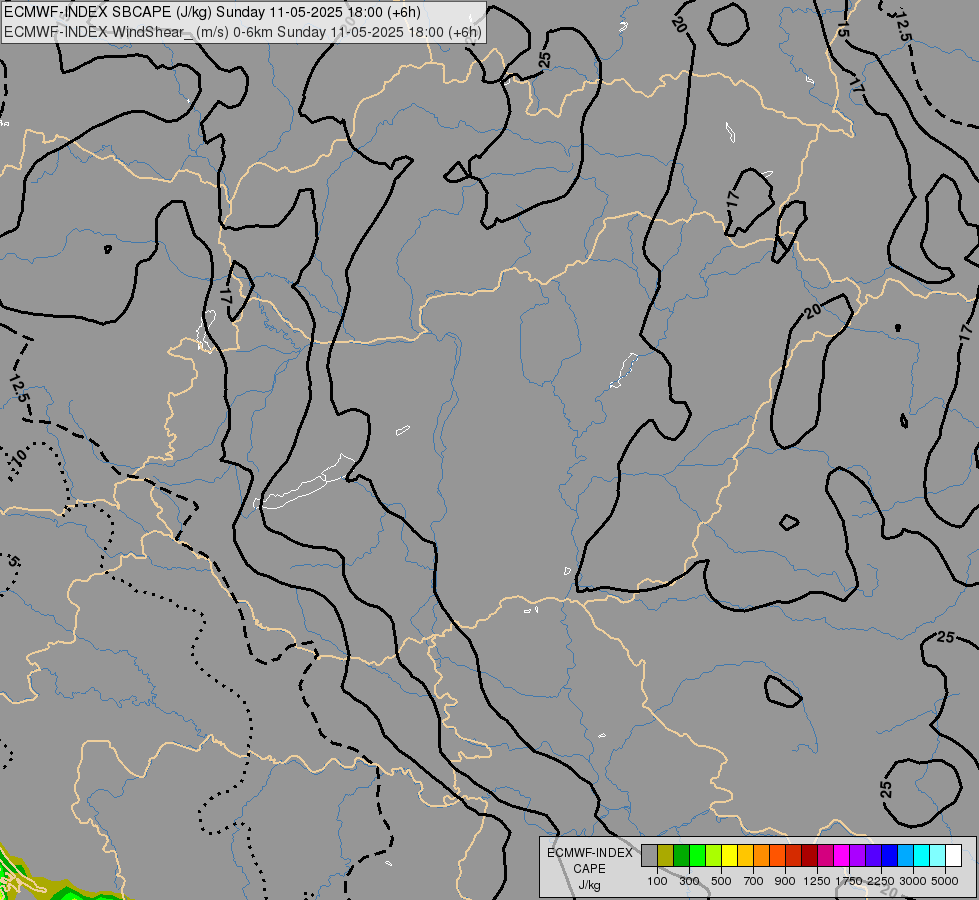
Task: Click the olive legend swatch at 100
Action: (666, 855)
